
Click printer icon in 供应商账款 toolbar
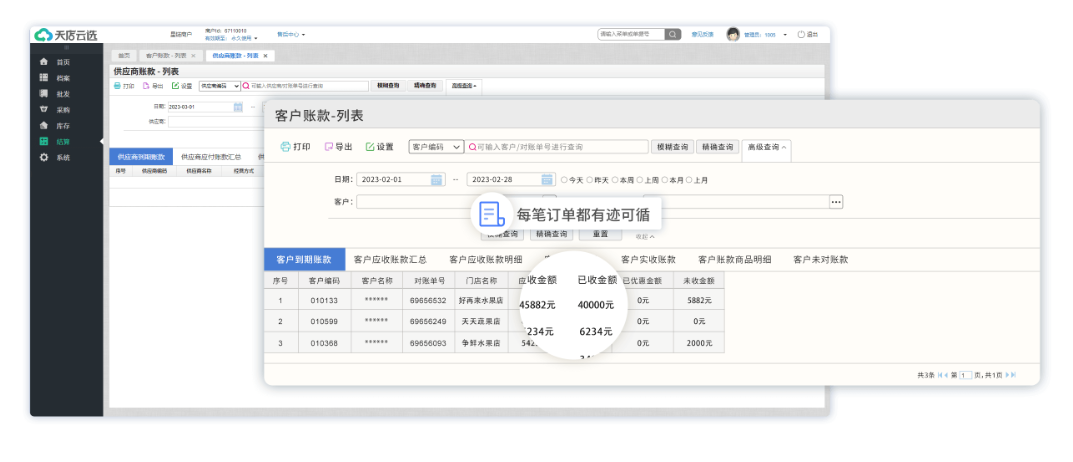pos(117,86)
